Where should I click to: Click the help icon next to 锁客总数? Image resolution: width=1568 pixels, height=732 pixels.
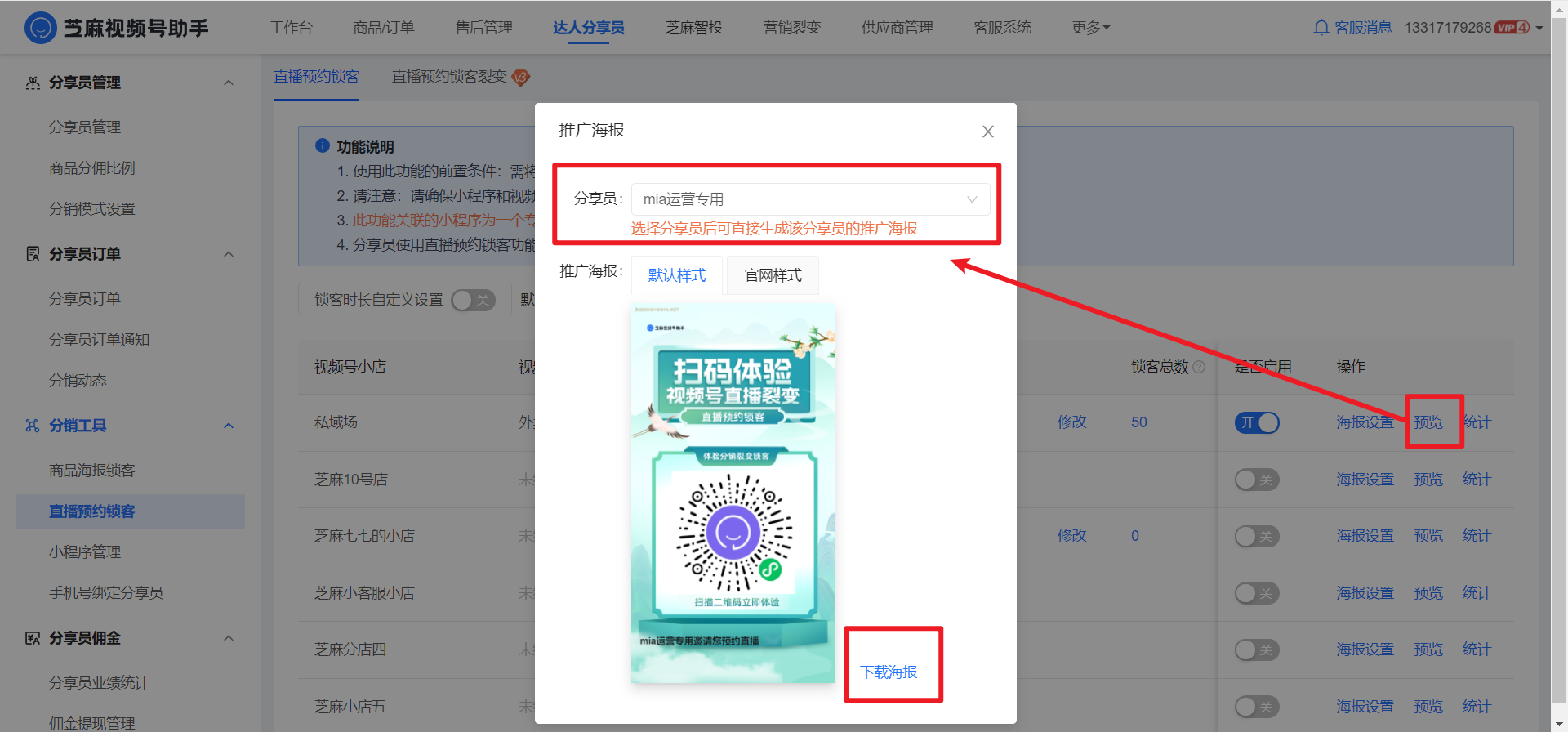[1199, 367]
